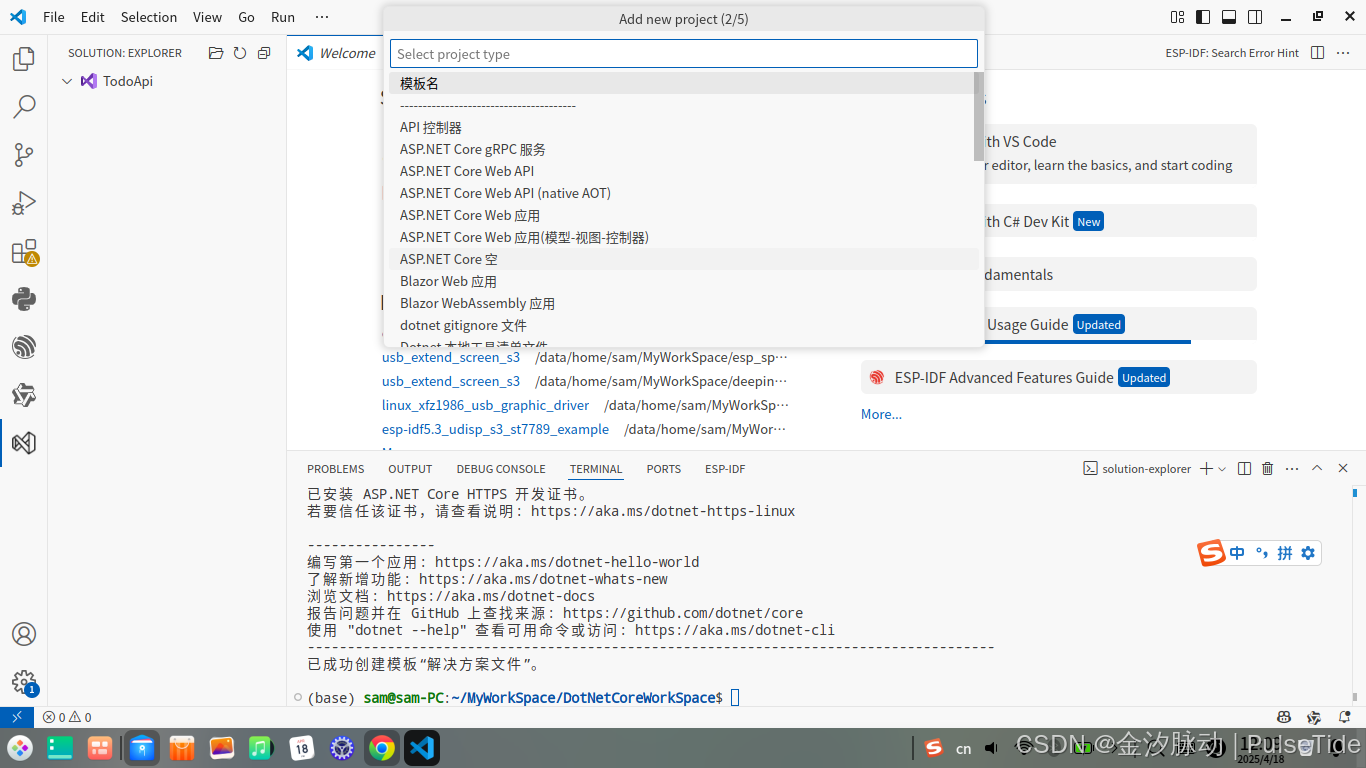
Task: Open the Manage gear with badge
Action: coord(24,682)
